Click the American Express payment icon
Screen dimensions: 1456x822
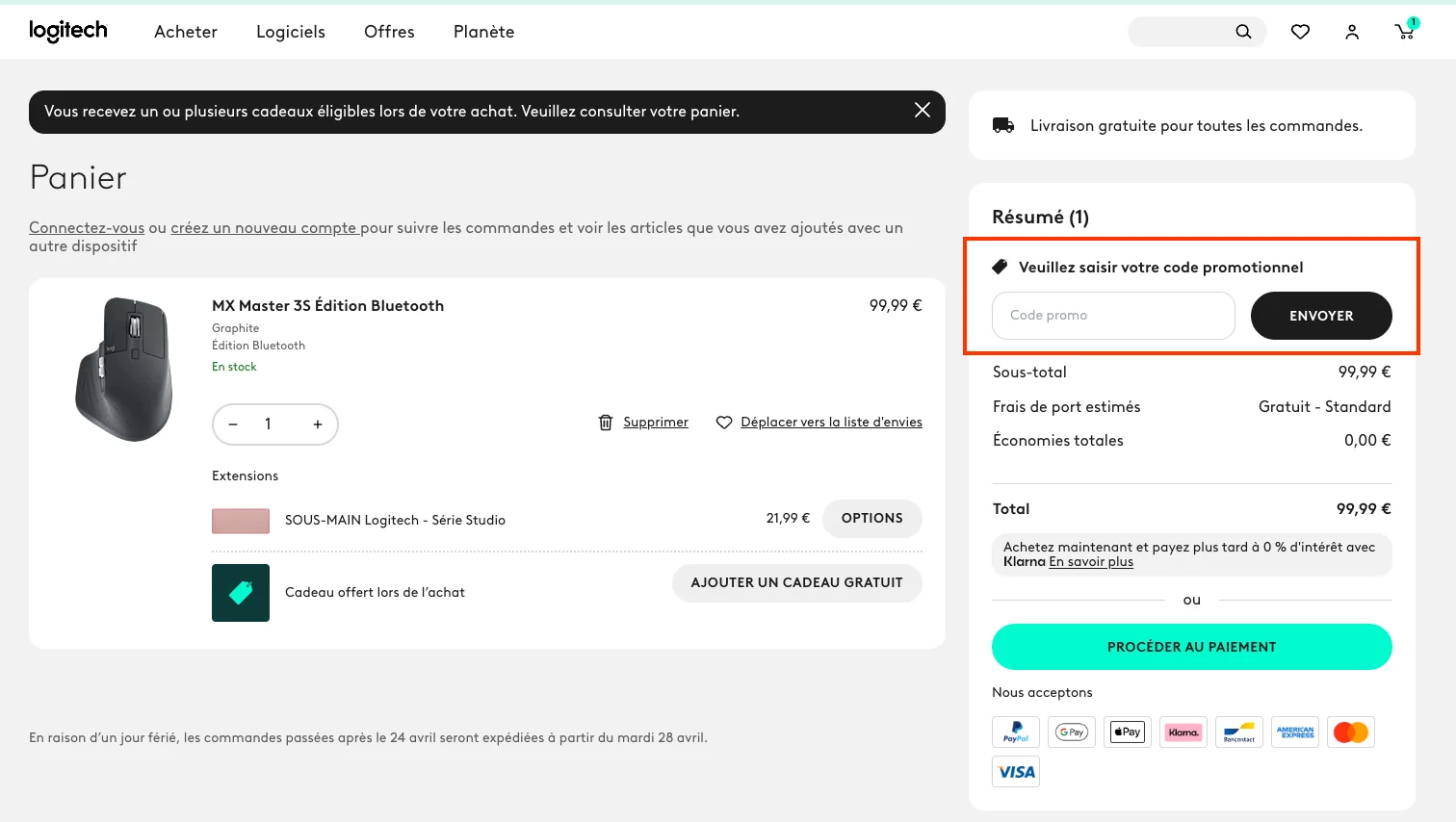1295,732
